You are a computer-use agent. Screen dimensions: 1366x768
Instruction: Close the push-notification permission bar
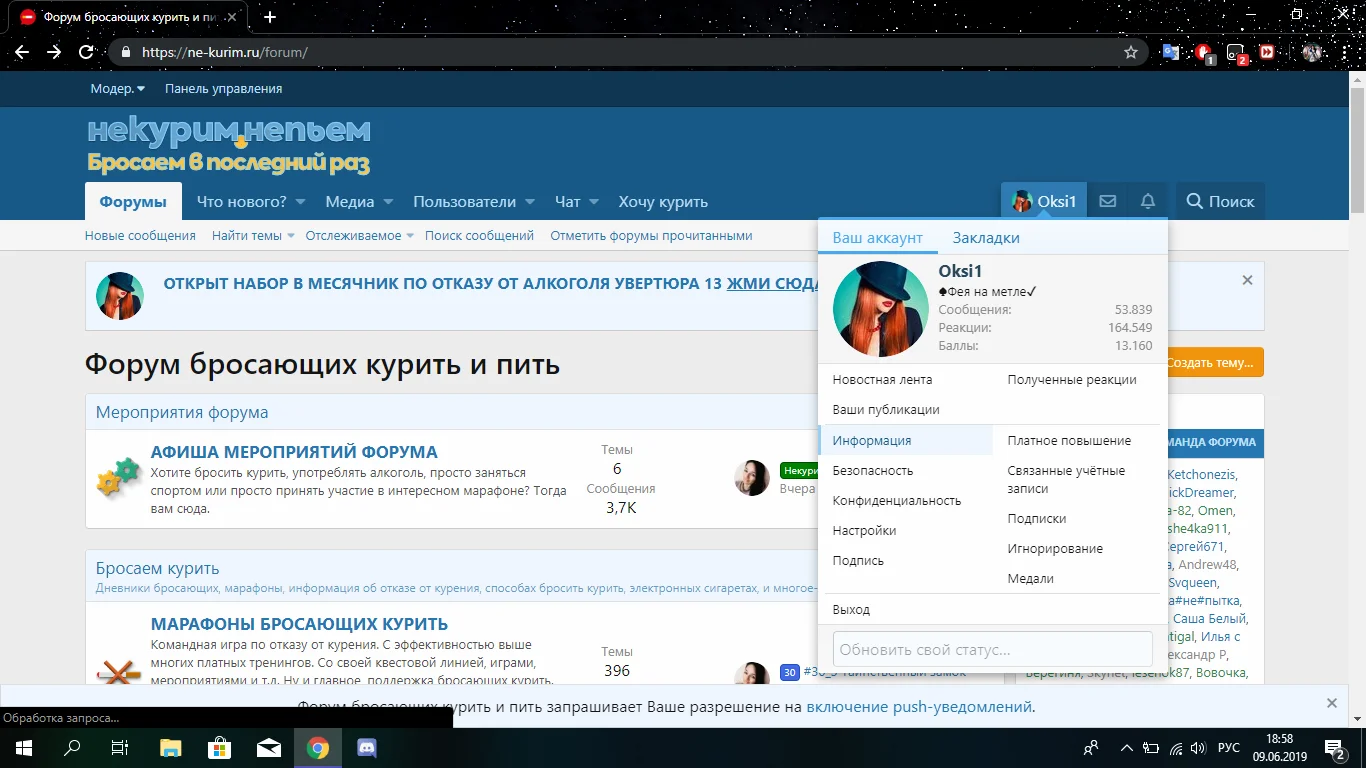(1331, 703)
